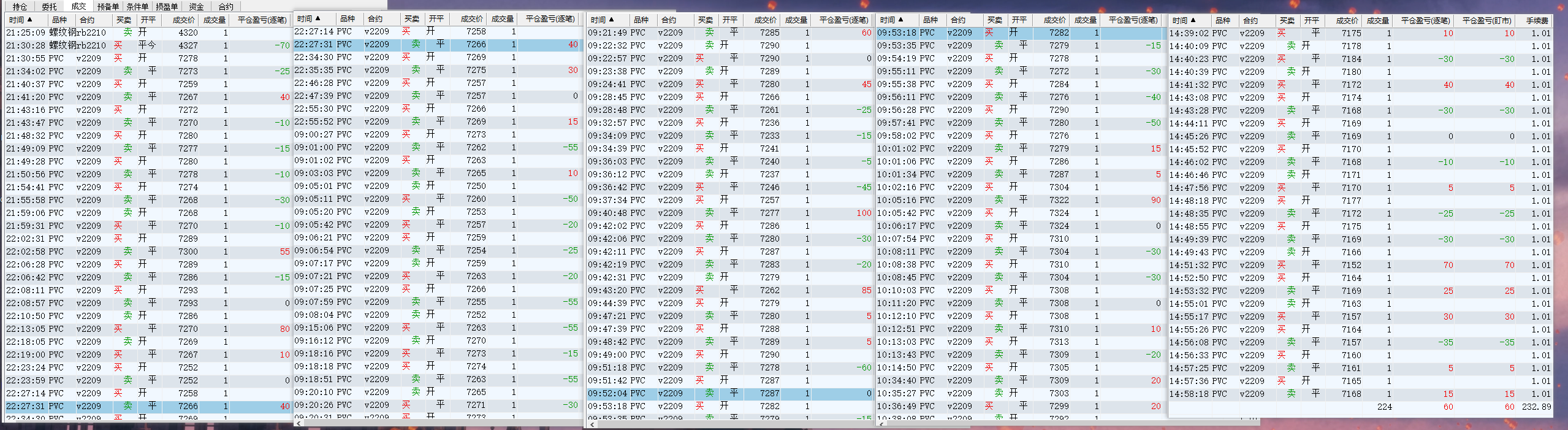This screenshot has width=1568, height=430.
Task: Click price 7300 in the leftmost panel
Action: coord(188,251)
